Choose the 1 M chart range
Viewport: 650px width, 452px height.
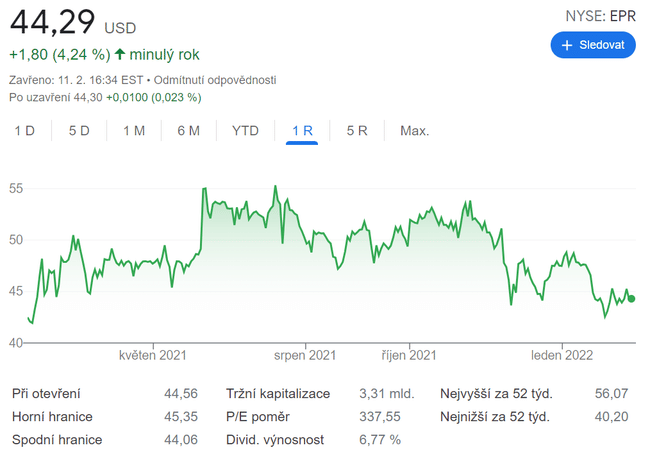(x=134, y=131)
